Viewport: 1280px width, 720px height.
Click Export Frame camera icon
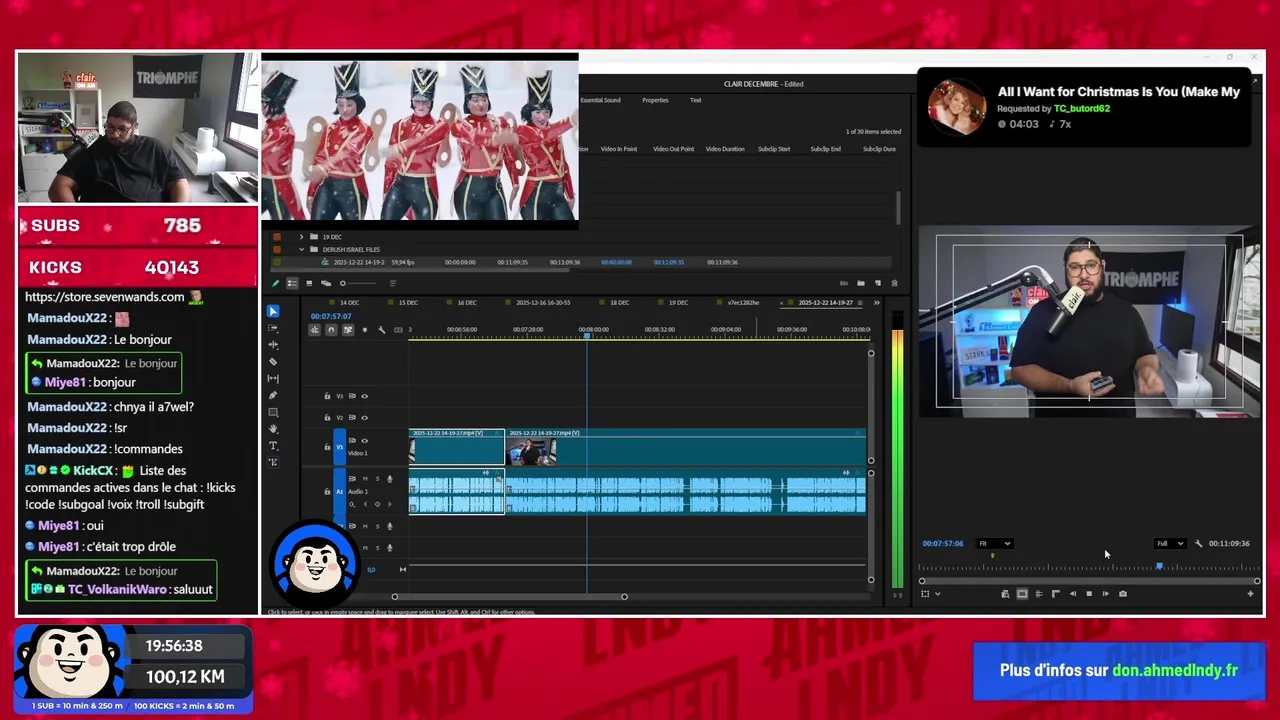pyautogui.click(x=1123, y=594)
